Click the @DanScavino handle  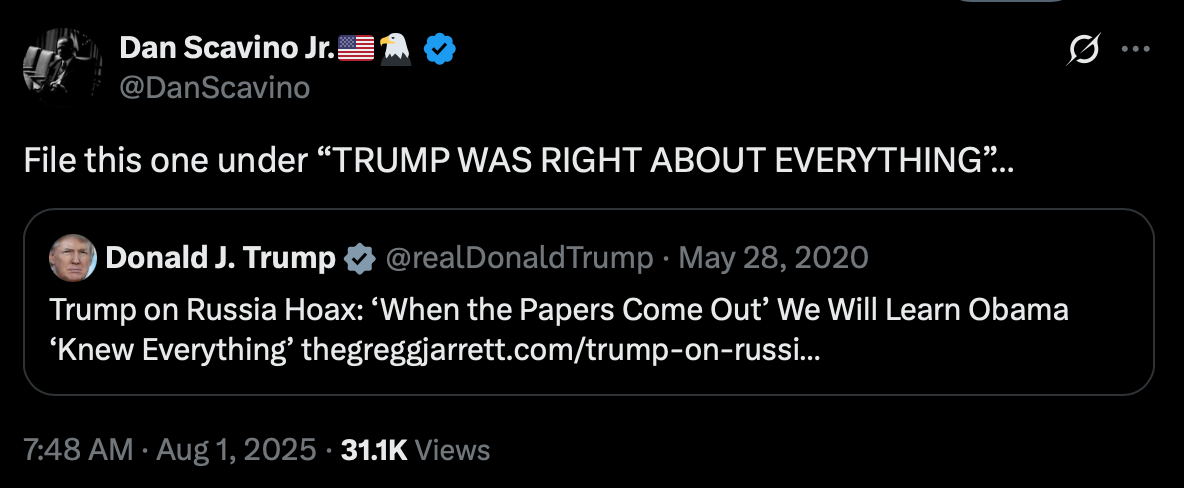[214, 88]
